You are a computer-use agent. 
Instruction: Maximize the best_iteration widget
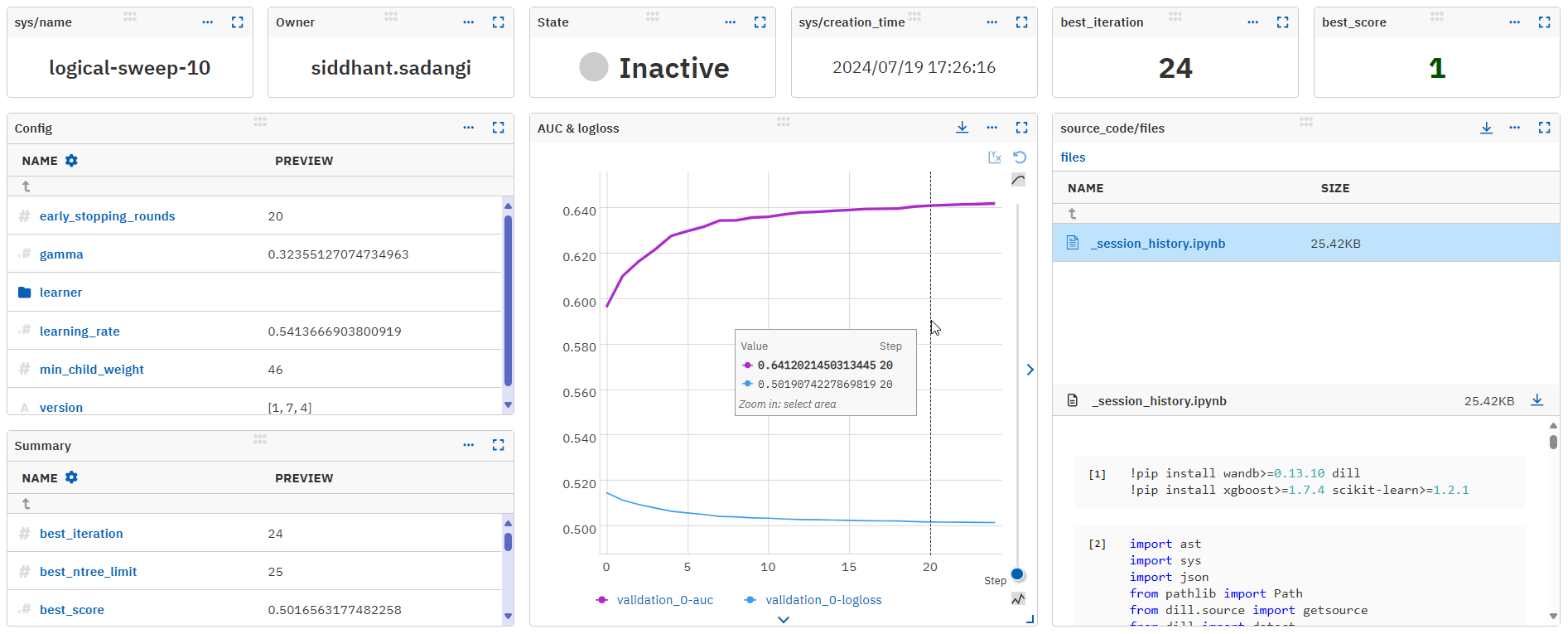coord(1283,22)
